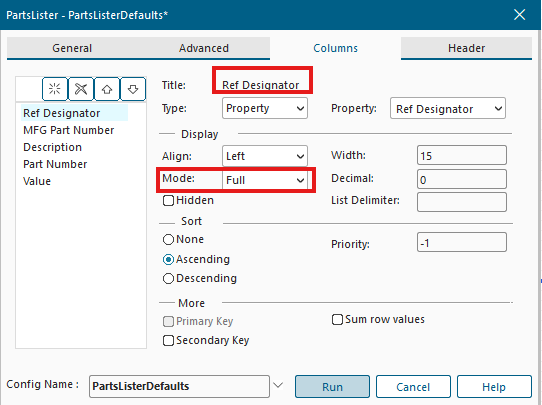Screen dimensions: 542x405
Task: Toggle the Hidden checkbox
Action: 168,200
